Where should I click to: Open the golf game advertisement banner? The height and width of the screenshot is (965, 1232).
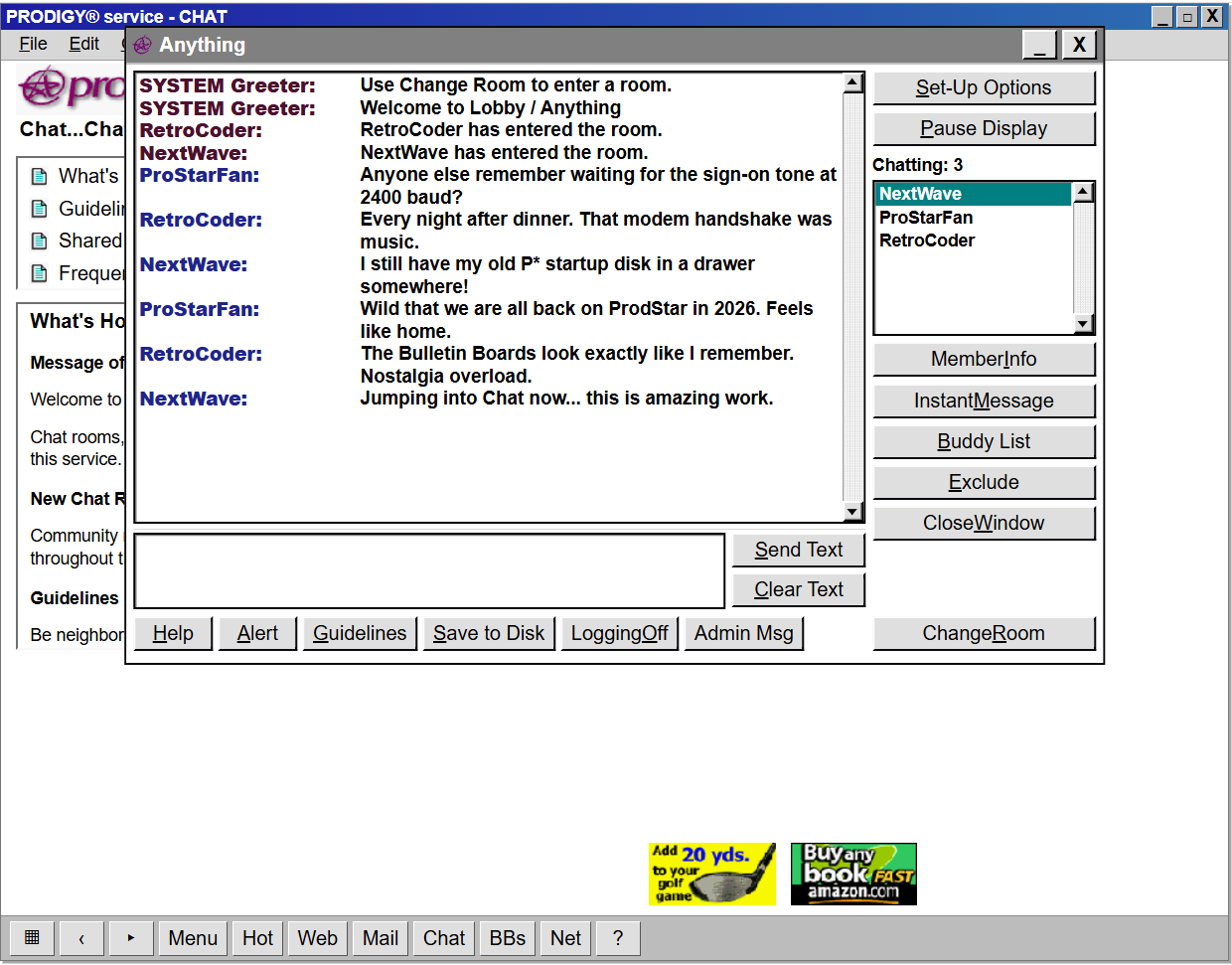point(712,874)
